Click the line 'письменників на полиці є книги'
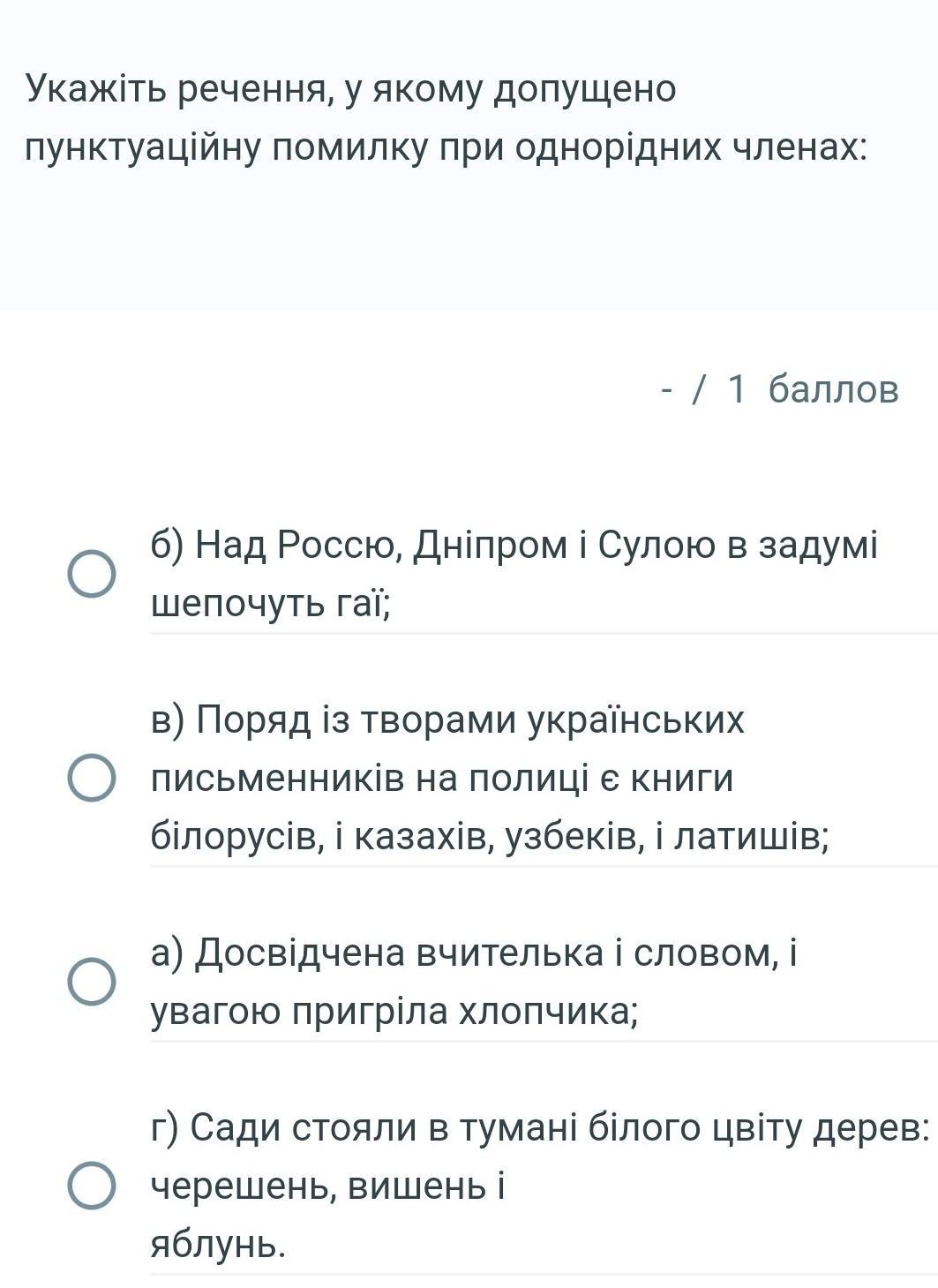Viewport: 938px width, 1288px height. (x=442, y=779)
